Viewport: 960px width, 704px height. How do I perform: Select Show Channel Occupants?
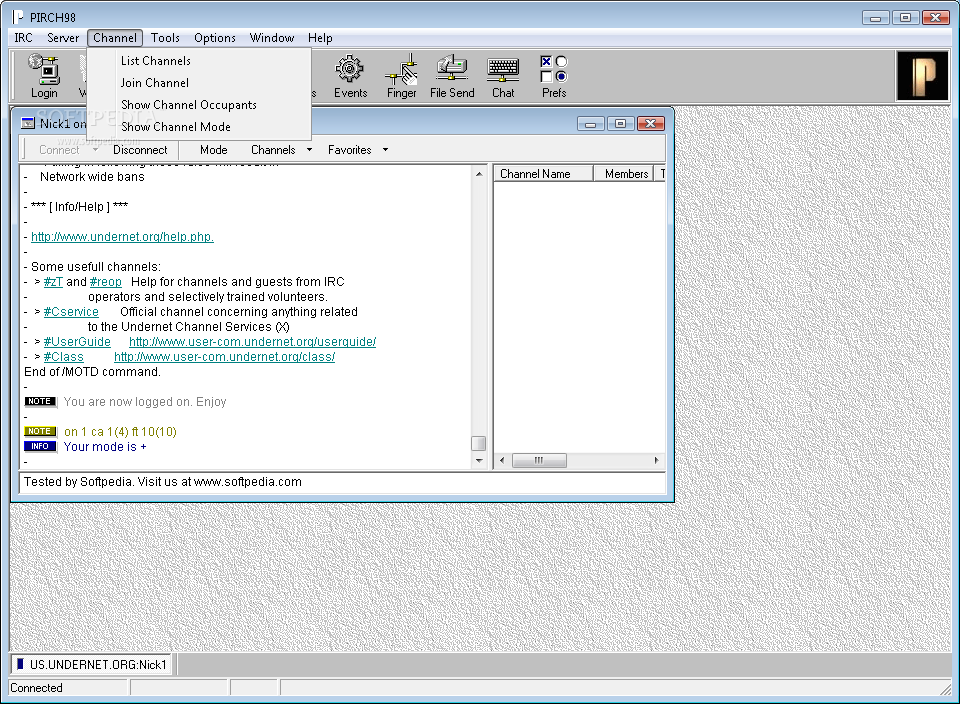coord(189,105)
